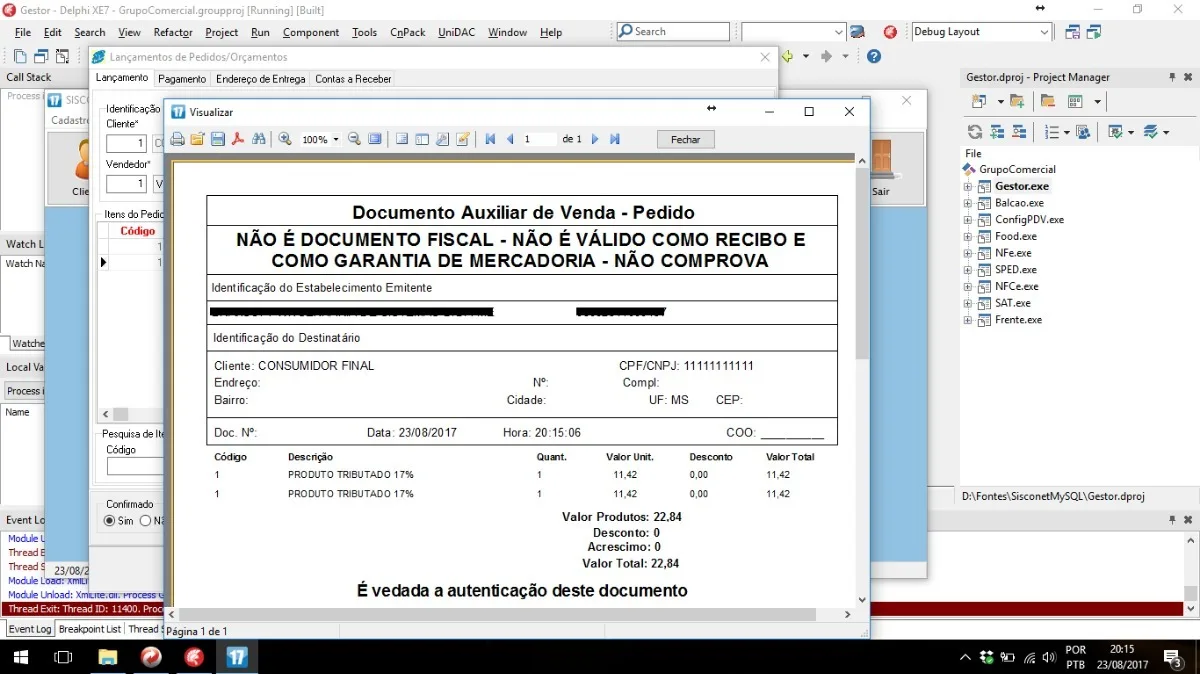The height and width of the screenshot is (674, 1200).
Task: Expand the Balcao.exe project node
Action: tap(968, 204)
